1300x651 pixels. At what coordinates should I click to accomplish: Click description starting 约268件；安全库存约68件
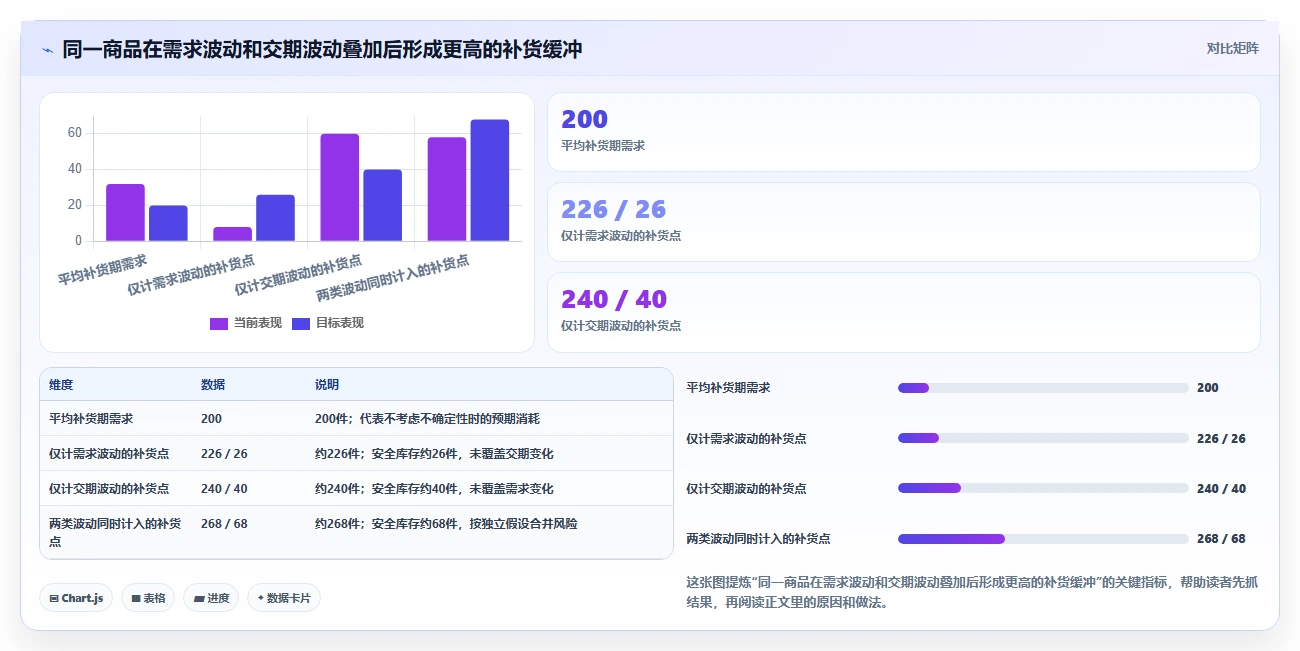pyautogui.click(x=446, y=524)
